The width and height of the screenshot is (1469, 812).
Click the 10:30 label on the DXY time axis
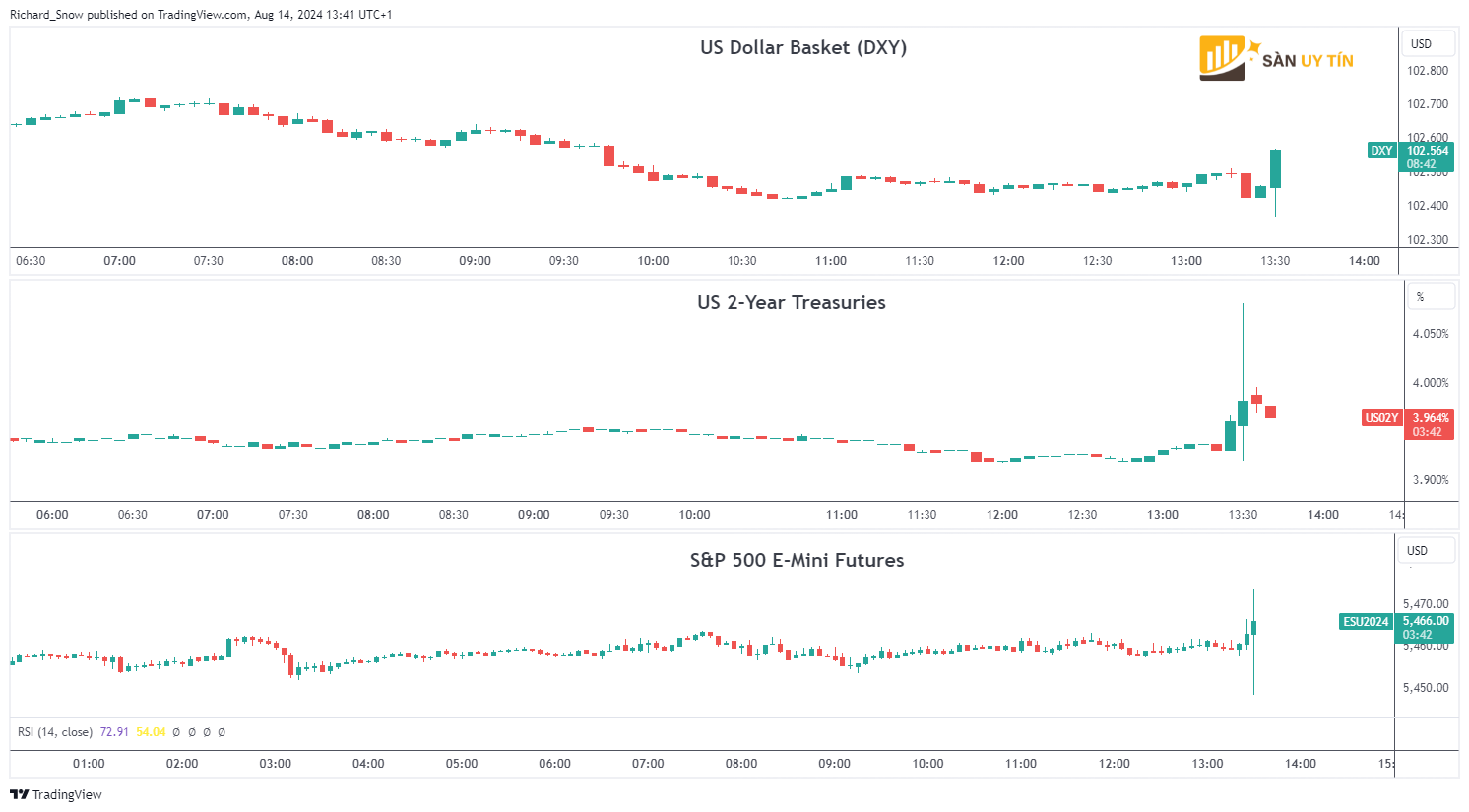coord(741,261)
